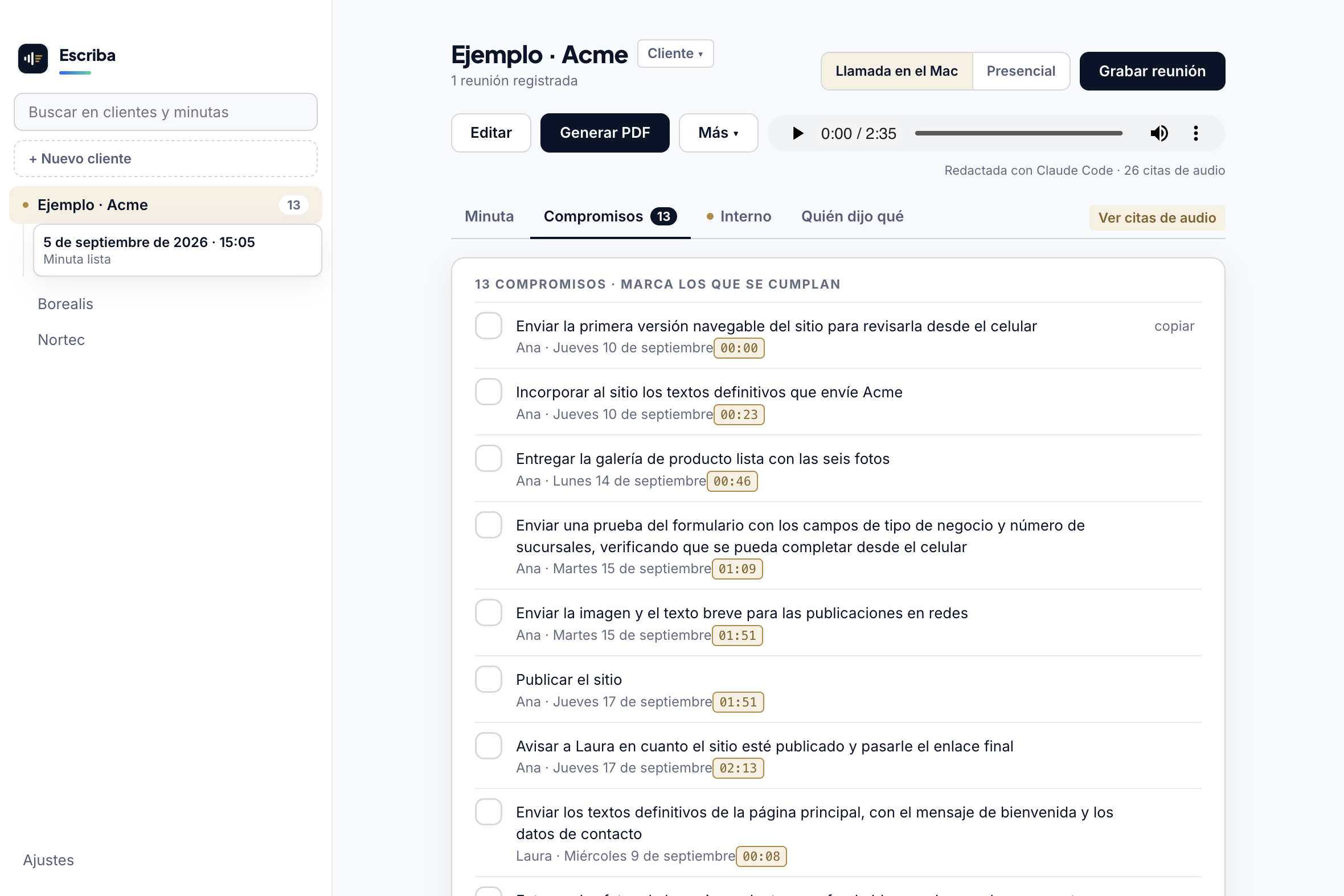
Task: Click the Escriba app logo icon
Action: [33, 58]
